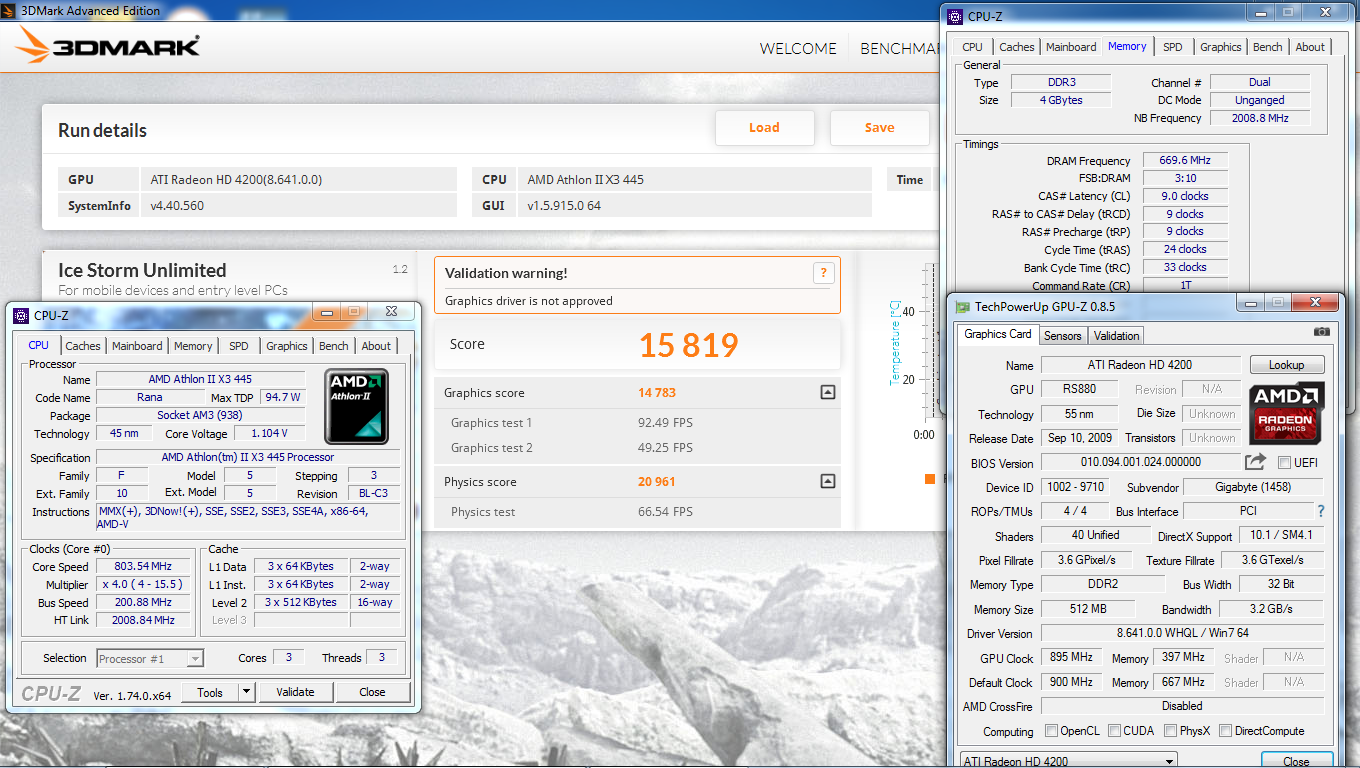1360x768 pixels.
Task: Open the Validation tab in GPU-Z
Action: (x=1116, y=336)
